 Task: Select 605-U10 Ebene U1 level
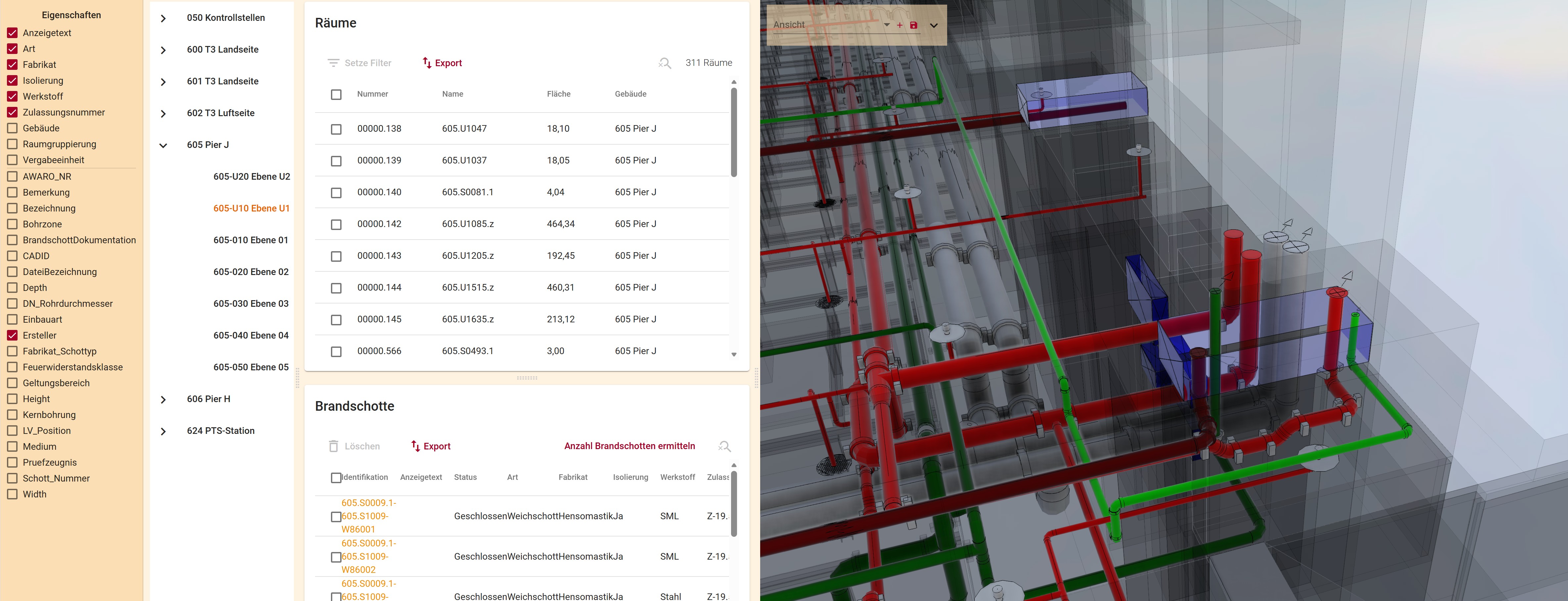coord(252,208)
